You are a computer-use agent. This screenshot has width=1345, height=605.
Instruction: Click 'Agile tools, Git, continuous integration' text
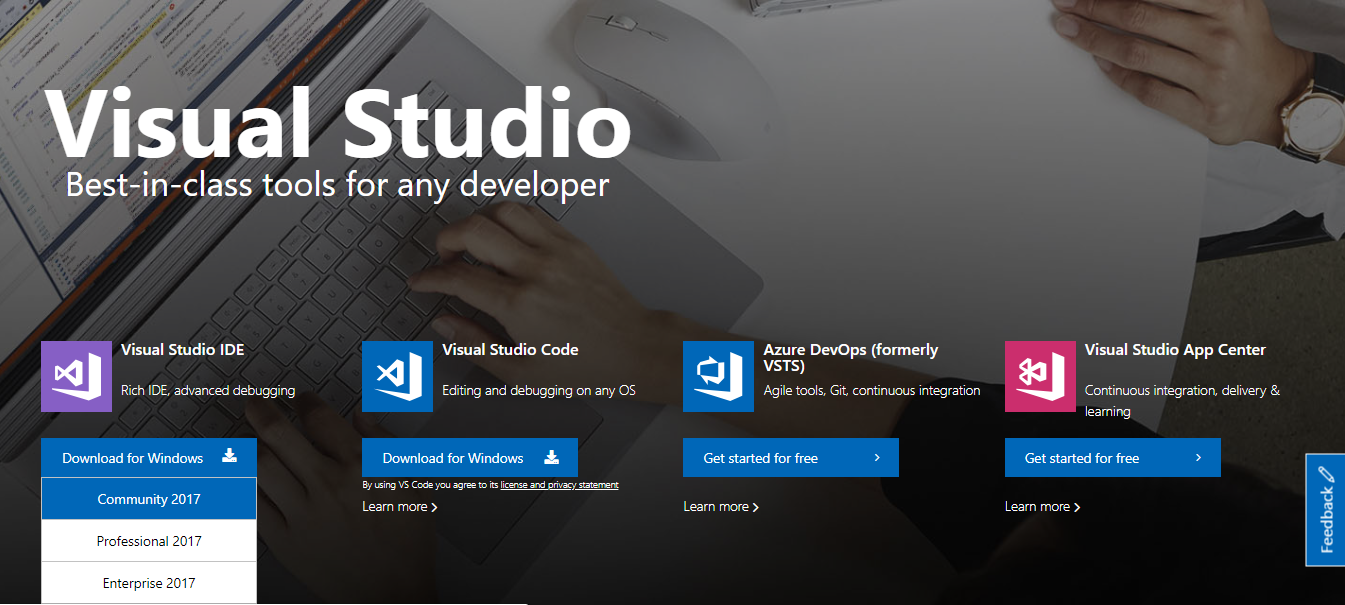click(872, 391)
